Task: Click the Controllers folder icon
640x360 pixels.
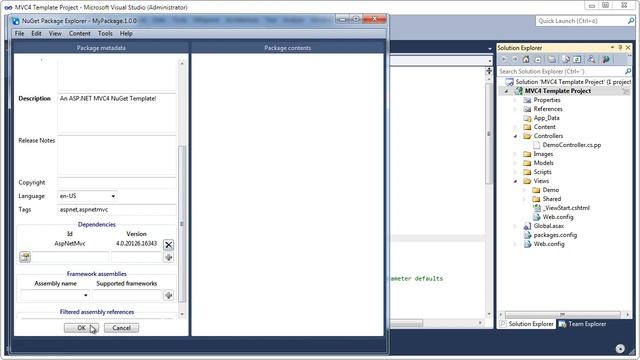Action: [x=527, y=136]
